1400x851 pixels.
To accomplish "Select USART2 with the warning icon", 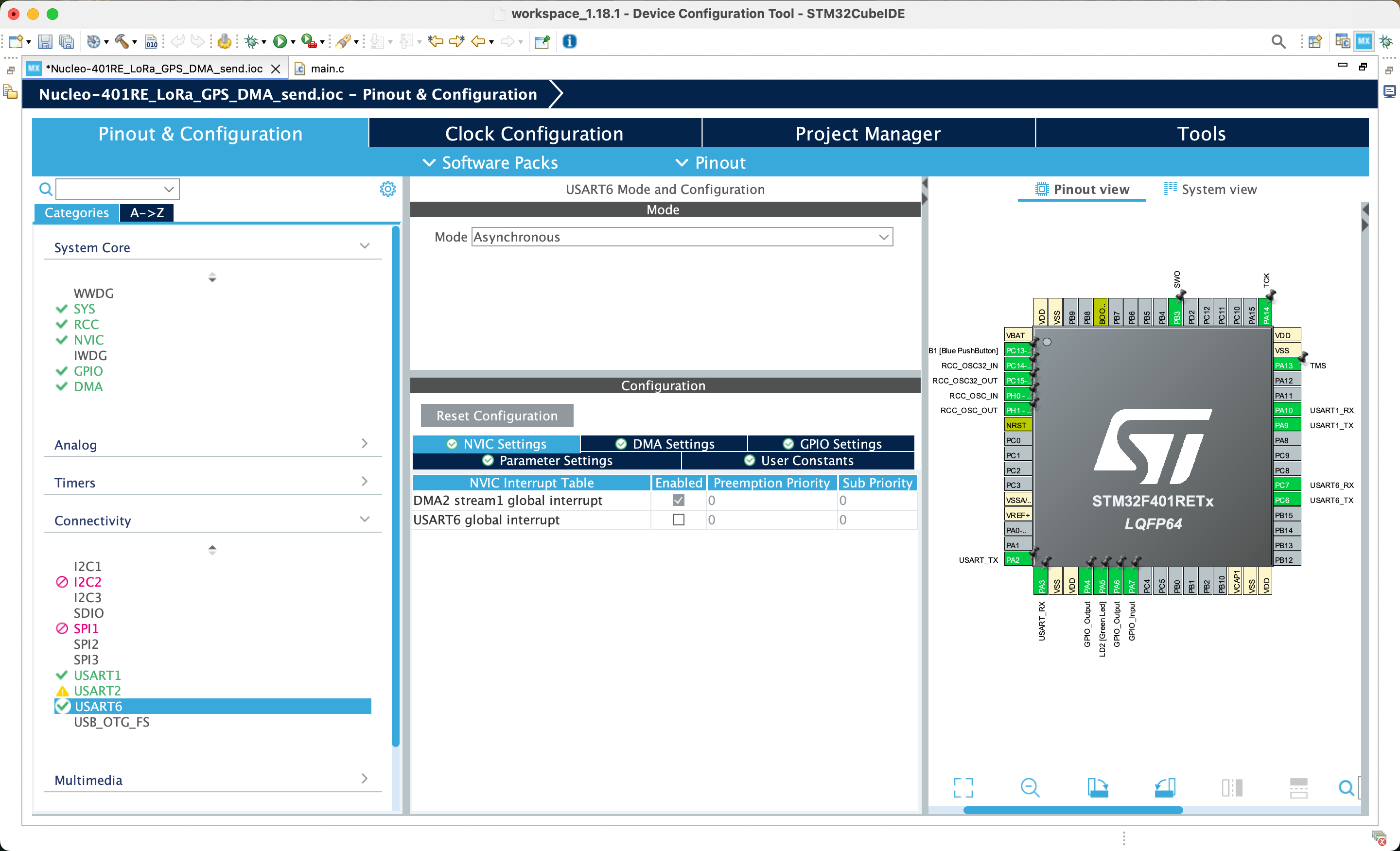I will click(x=97, y=691).
